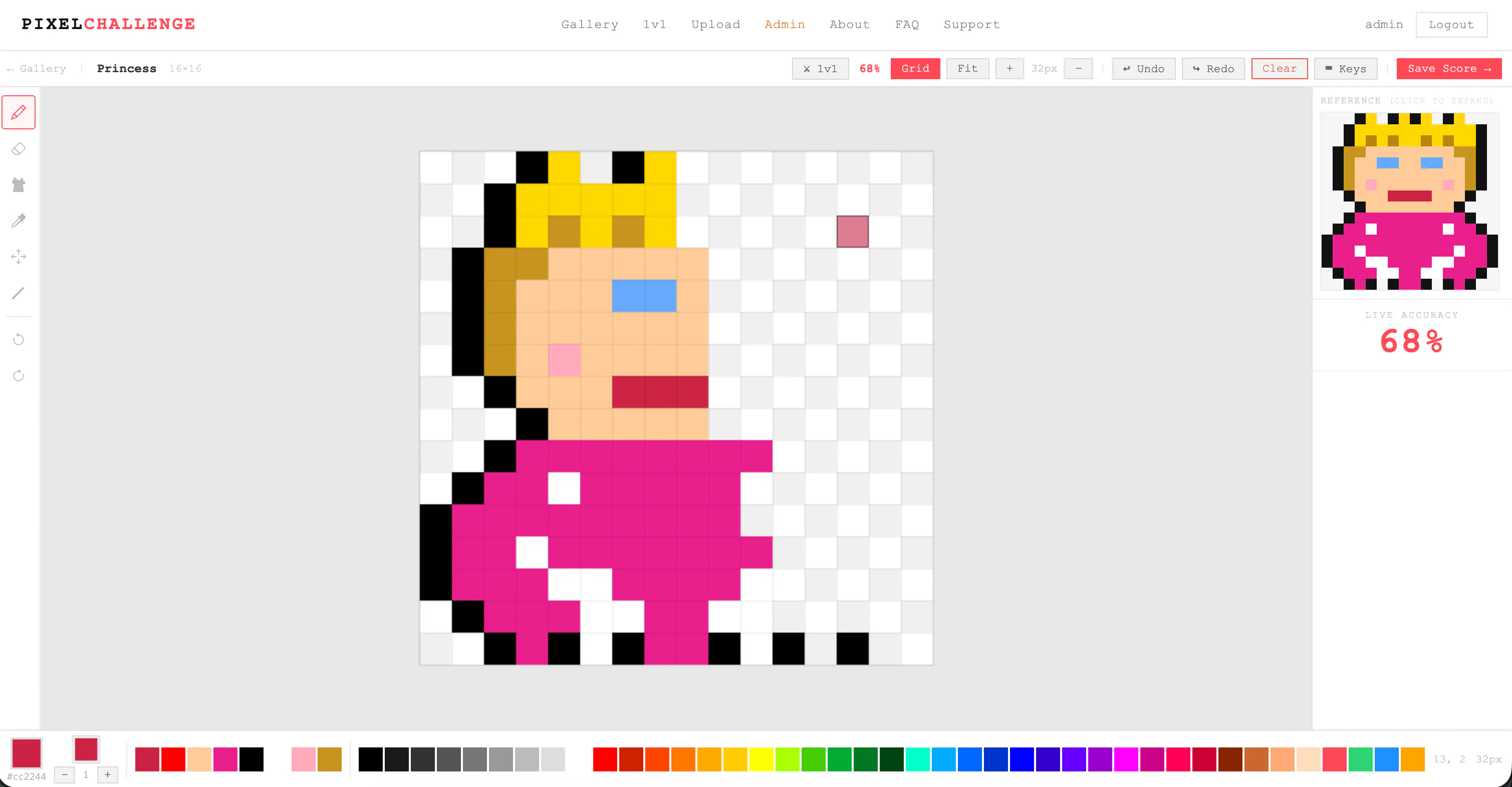Click the "#cc2244" hex color label
This screenshot has width=1512, height=787.
27,776
